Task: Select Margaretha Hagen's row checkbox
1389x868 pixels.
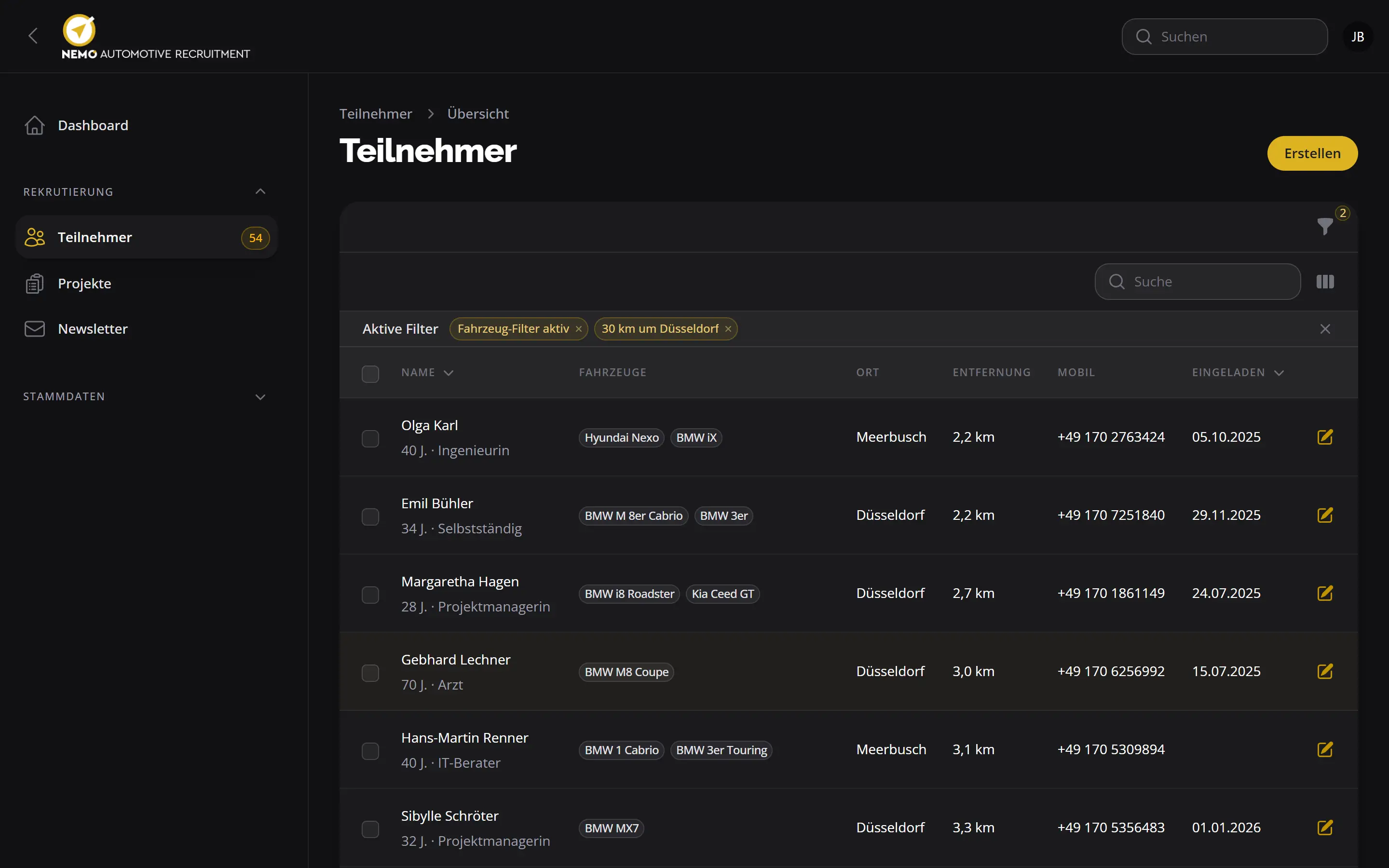Action: pos(370,595)
